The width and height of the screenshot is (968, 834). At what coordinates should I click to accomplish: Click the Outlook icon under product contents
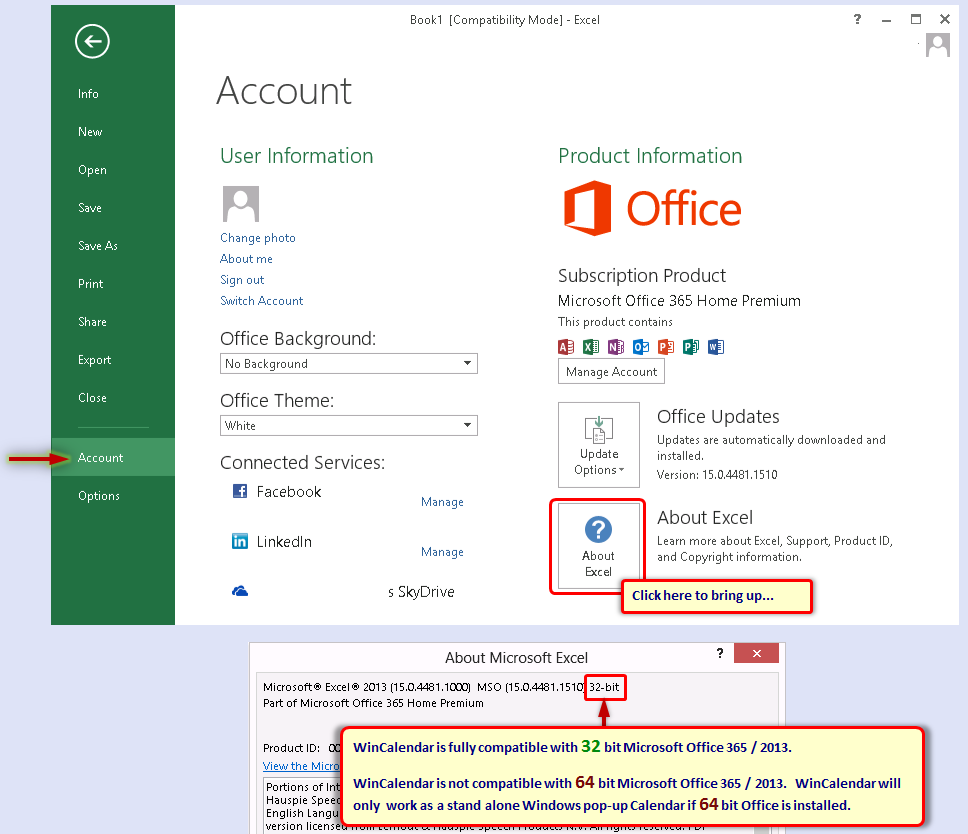tap(641, 347)
